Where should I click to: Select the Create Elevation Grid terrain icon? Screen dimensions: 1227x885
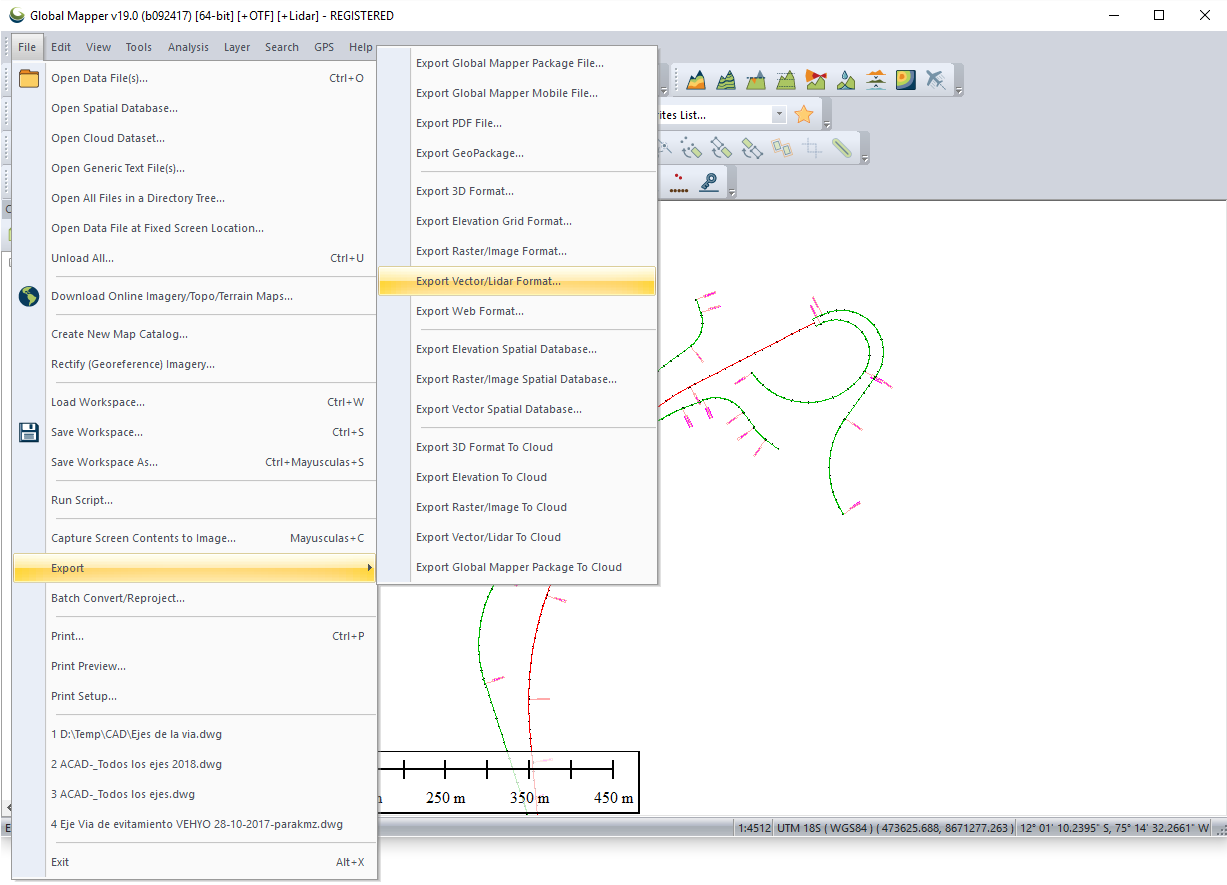tap(697, 79)
